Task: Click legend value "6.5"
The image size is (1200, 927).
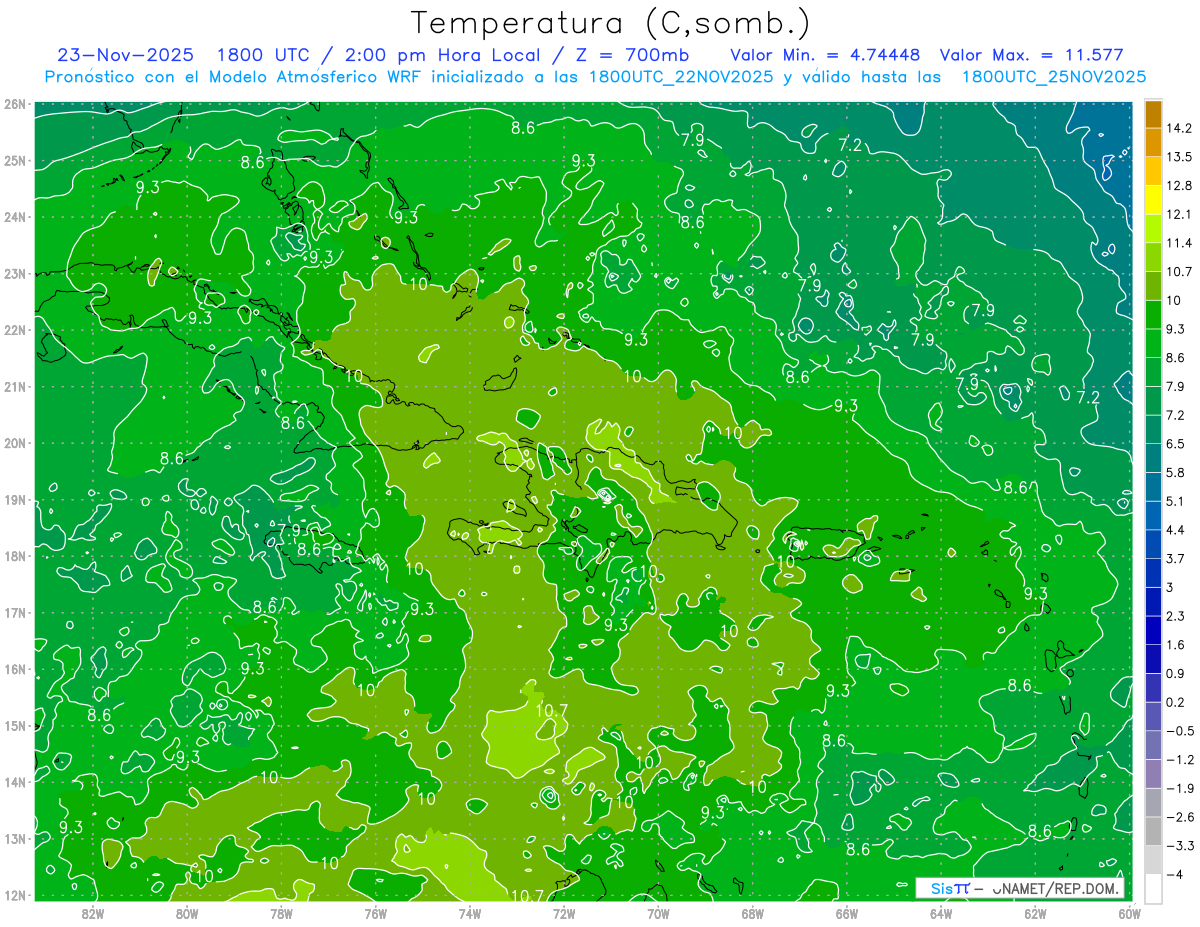Action: tap(1175, 443)
